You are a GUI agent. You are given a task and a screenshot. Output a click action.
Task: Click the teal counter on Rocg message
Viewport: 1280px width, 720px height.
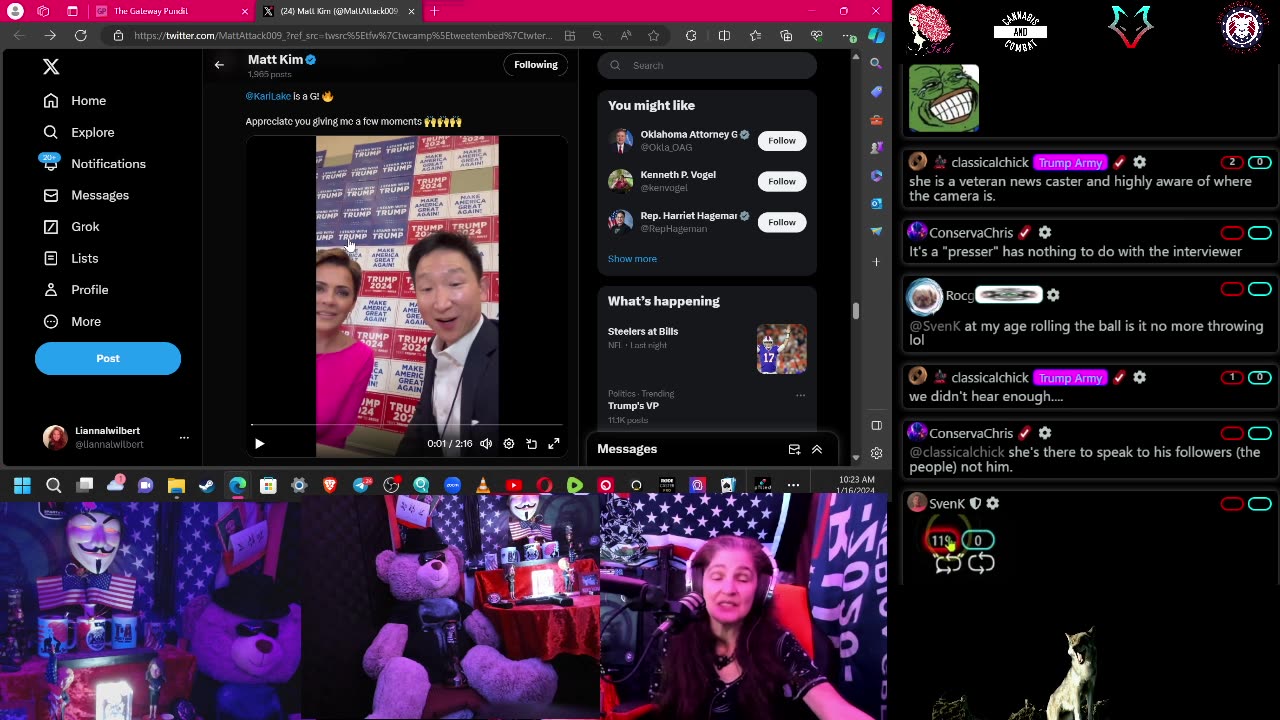[x=1259, y=289]
